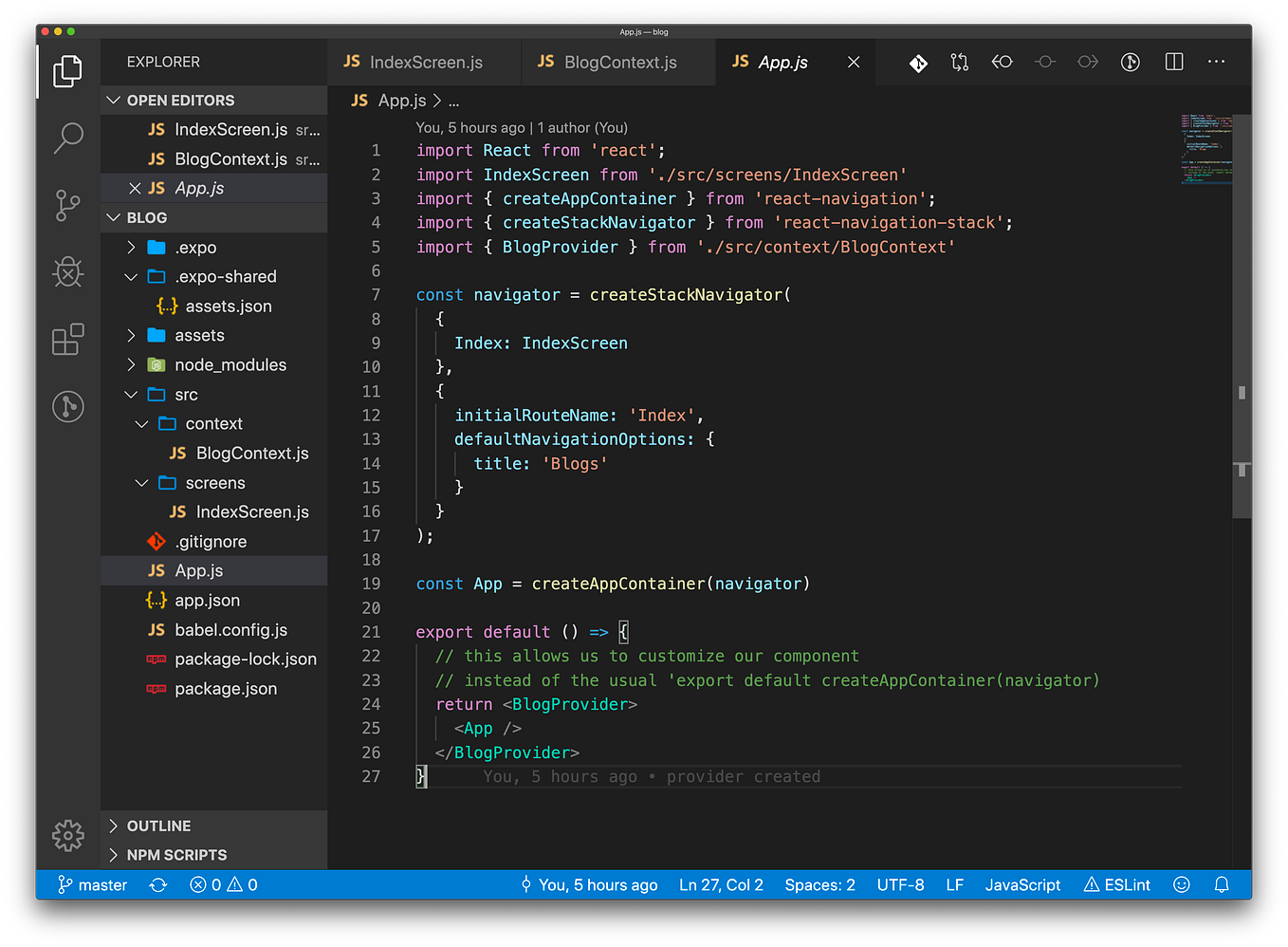Change the JavaScript language mode indicator
Screen dimensions: 1288x947
tap(1022, 884)
